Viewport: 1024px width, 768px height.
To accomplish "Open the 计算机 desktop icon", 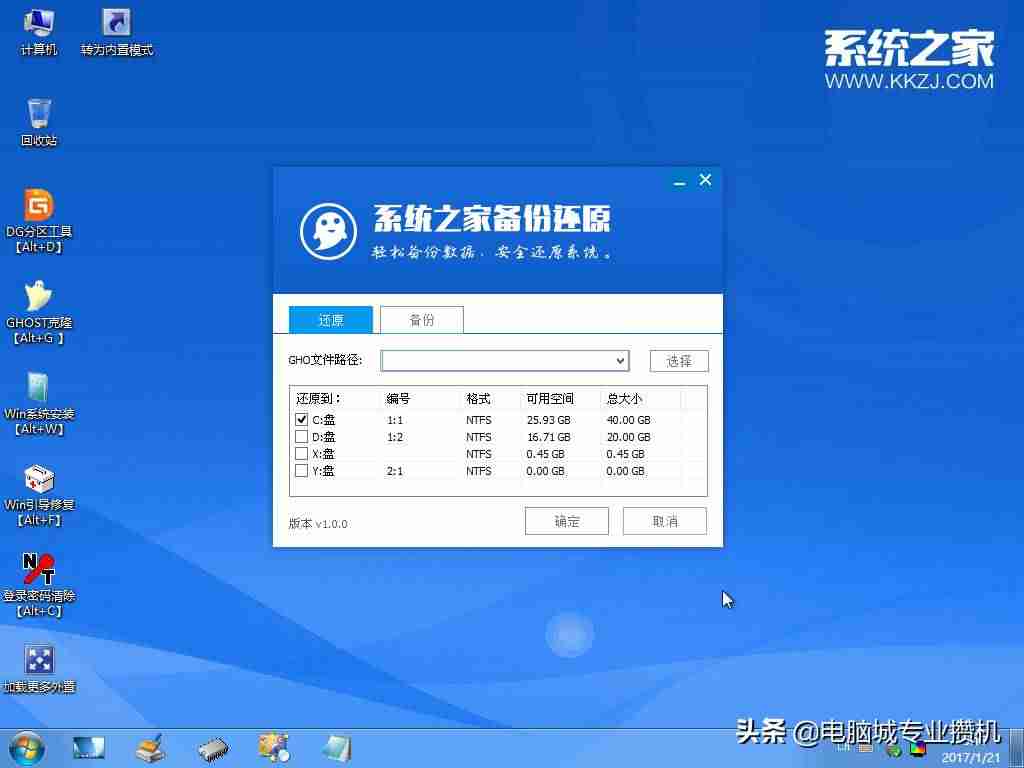I will [x=39, y=32].
